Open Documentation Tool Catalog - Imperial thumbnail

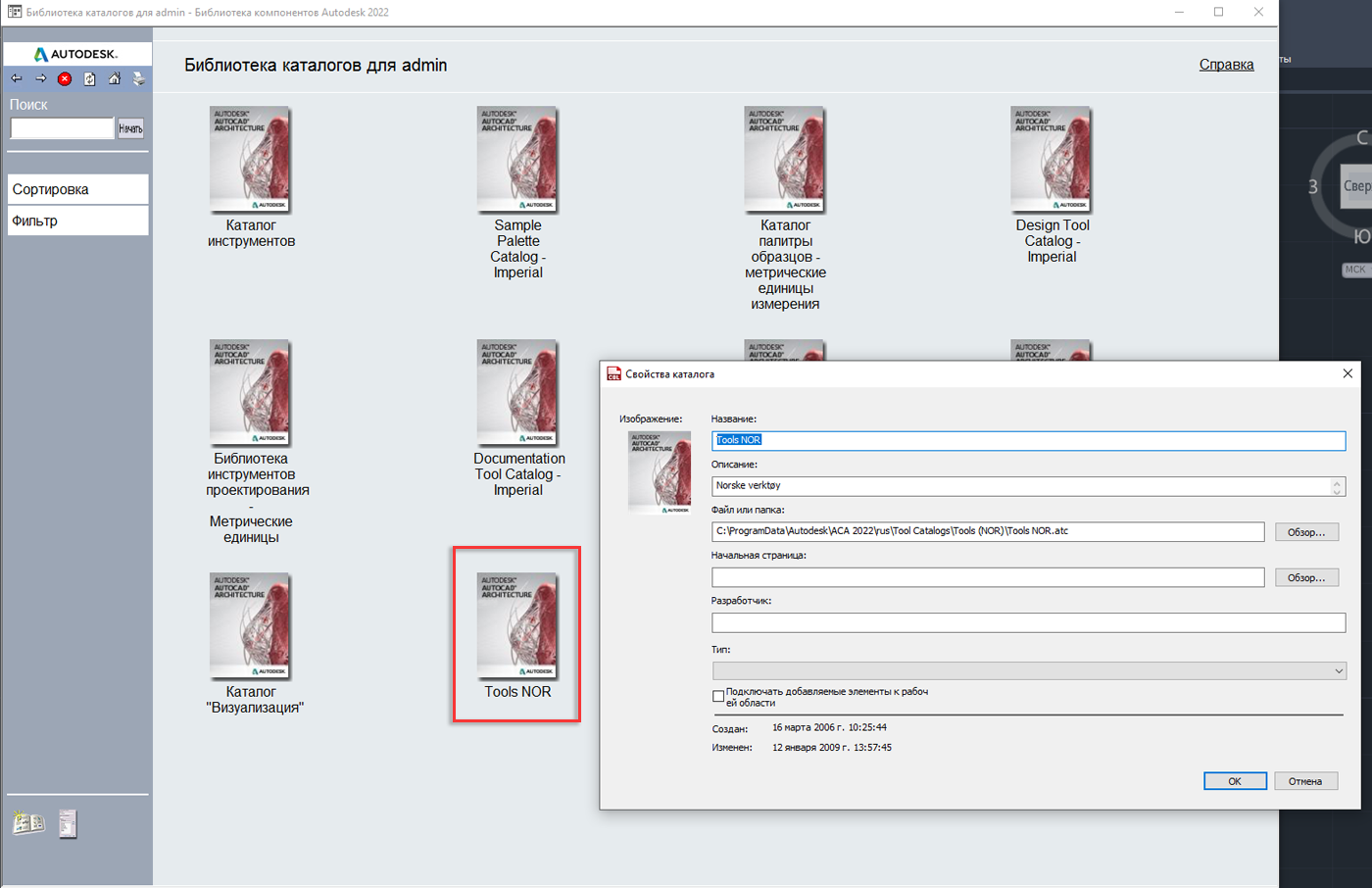517,393
